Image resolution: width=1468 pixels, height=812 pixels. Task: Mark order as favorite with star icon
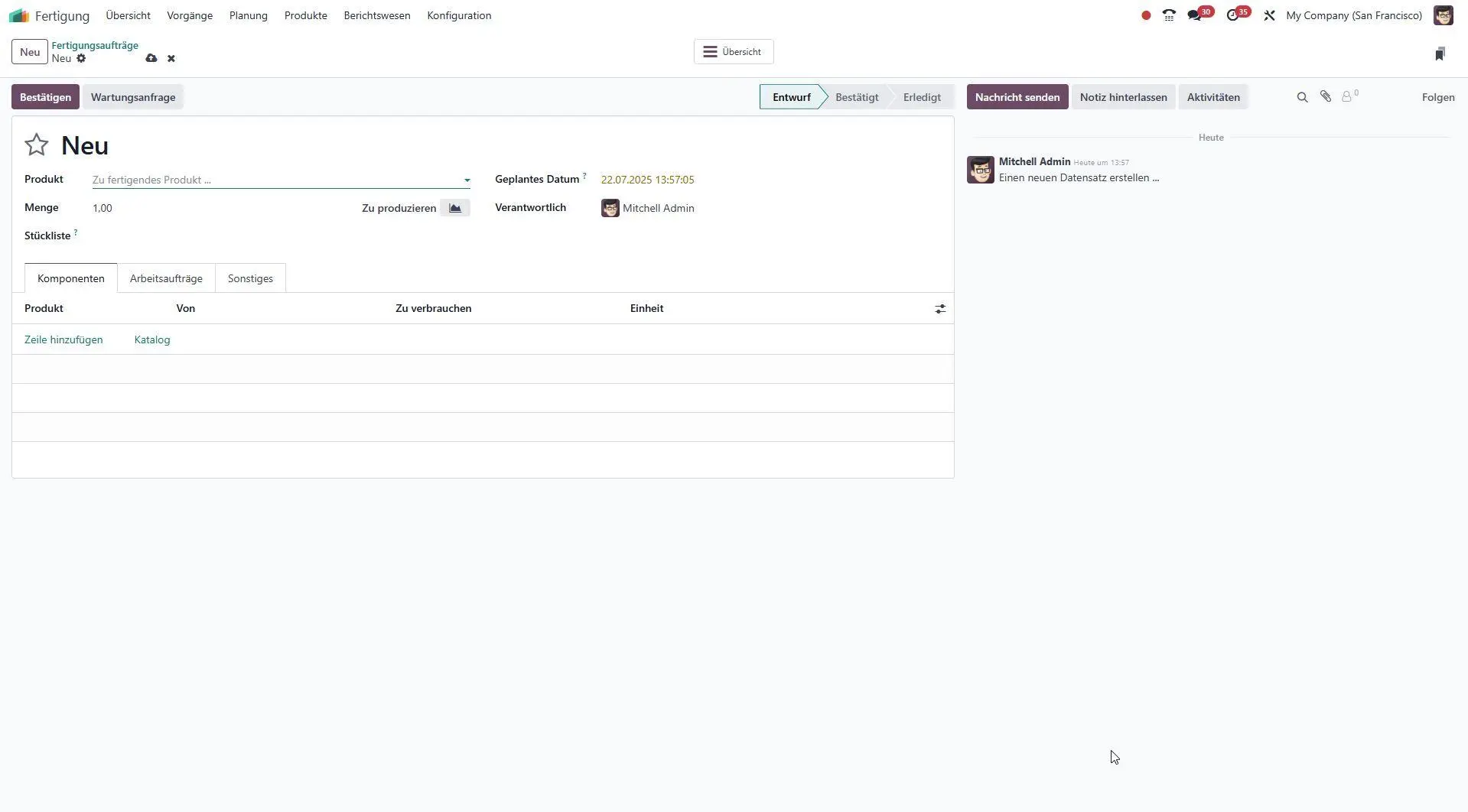37,145
